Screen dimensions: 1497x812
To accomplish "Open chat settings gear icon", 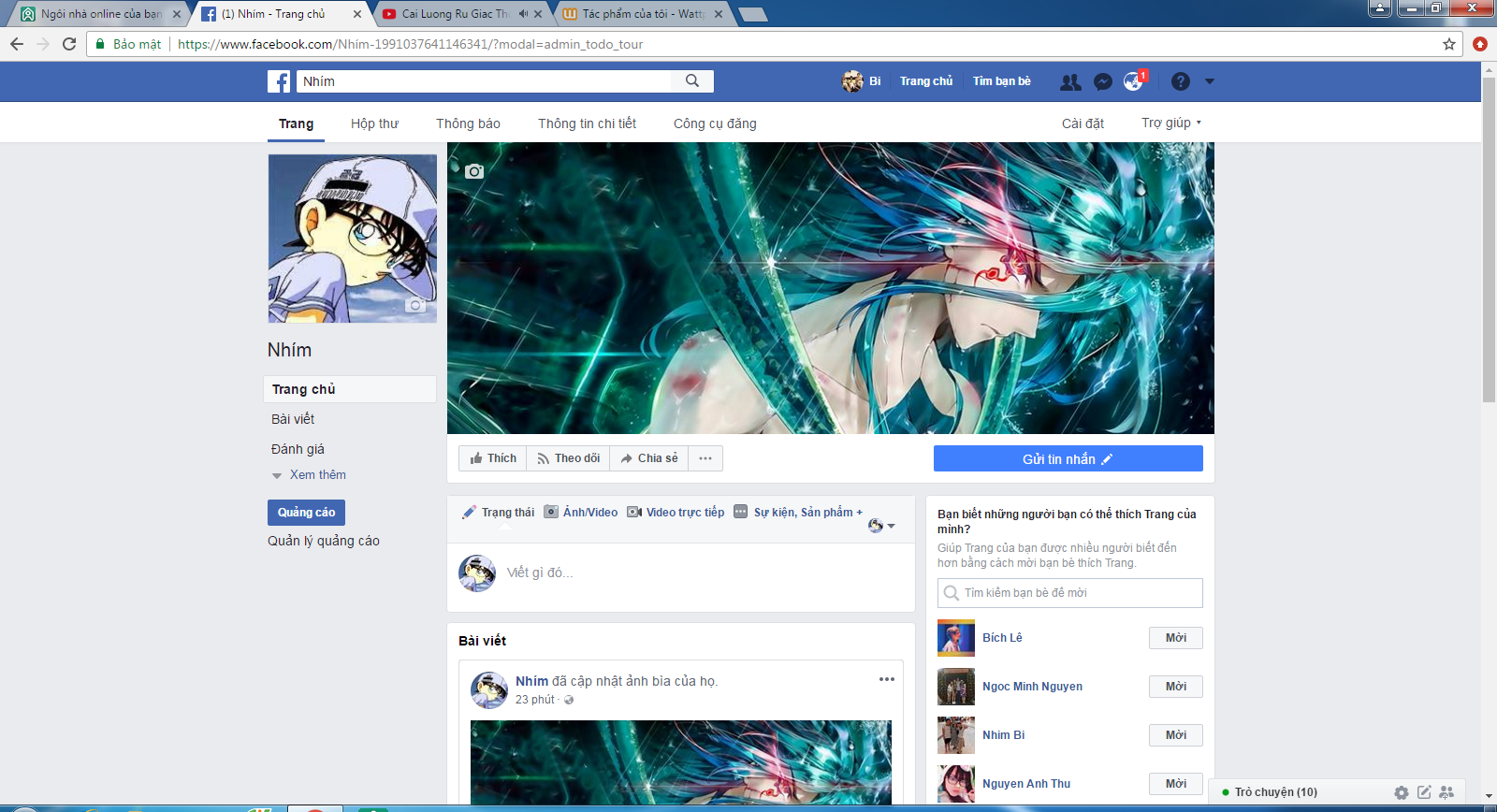I will coord(1401,792).
